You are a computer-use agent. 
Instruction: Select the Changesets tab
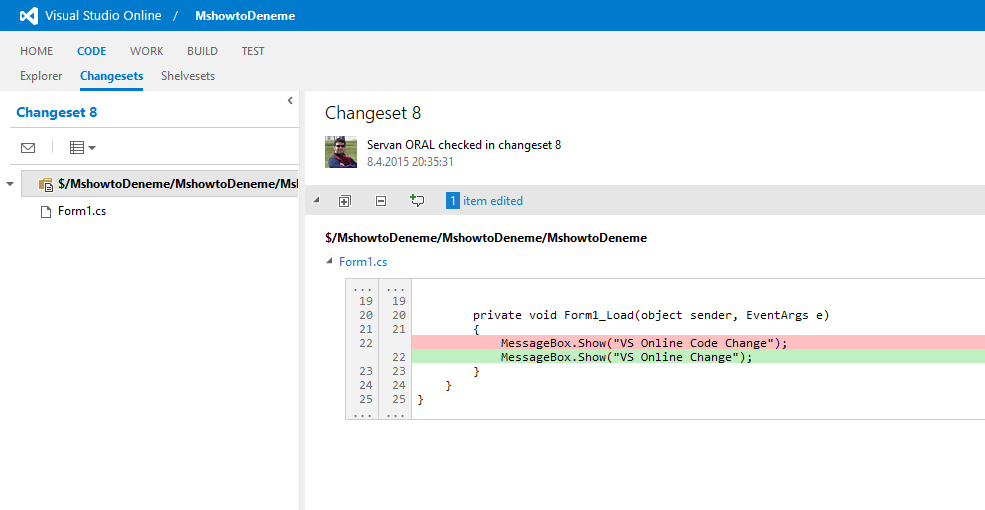pos(111,76)
